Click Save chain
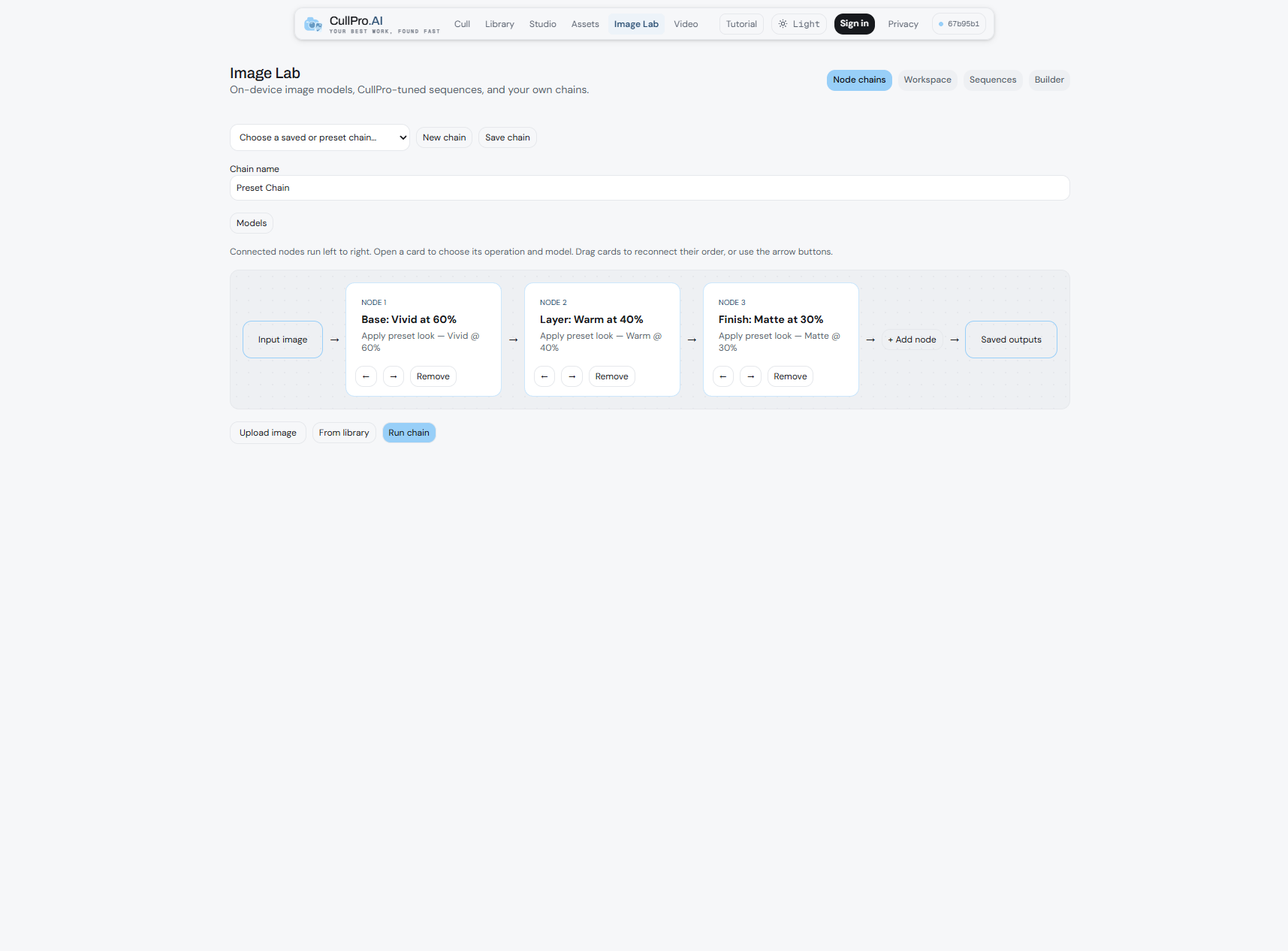This screenshot has width=1288, height=951. pyautogui.click(x=508, y=137)
